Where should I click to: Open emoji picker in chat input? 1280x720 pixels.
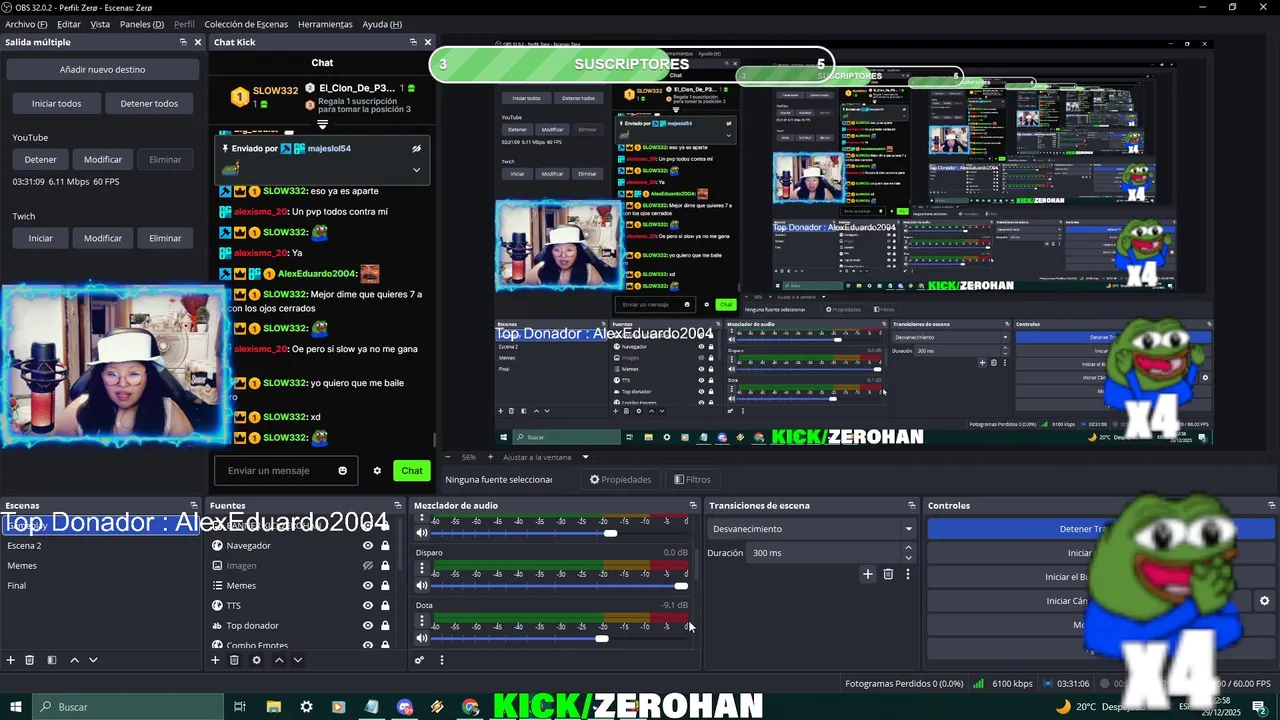[343, 471]
